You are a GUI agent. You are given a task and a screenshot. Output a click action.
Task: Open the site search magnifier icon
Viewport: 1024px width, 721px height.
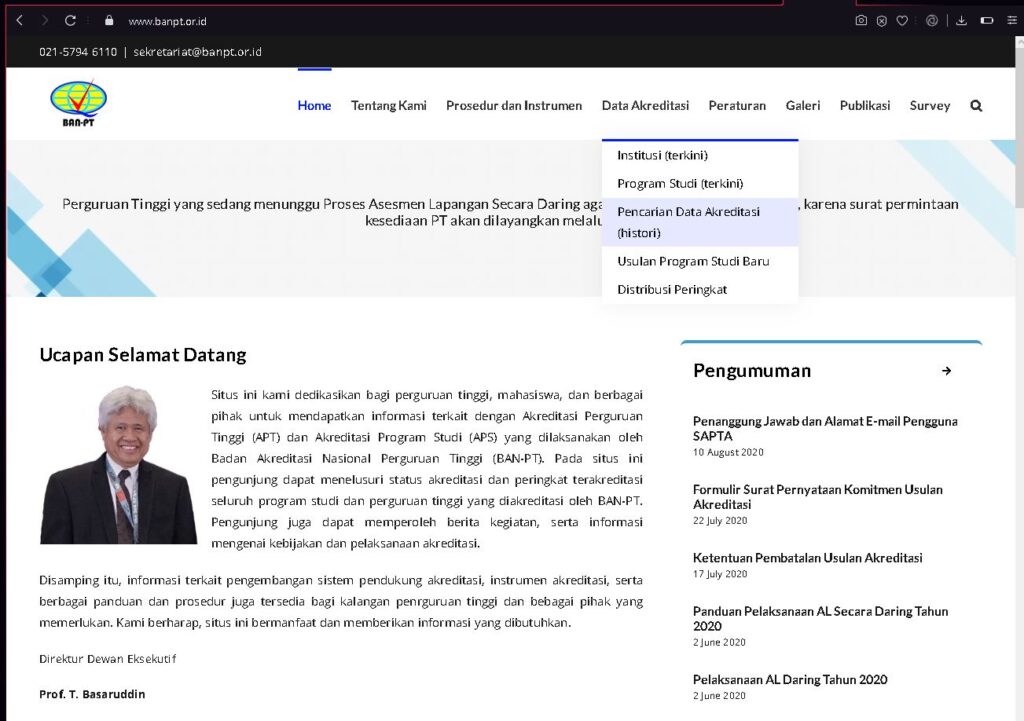976,105
